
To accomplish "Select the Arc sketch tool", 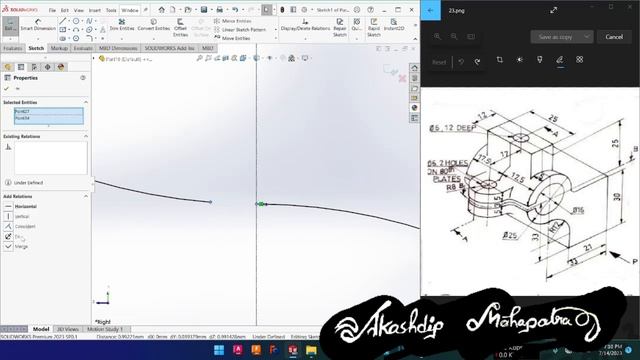I will 76,30.
